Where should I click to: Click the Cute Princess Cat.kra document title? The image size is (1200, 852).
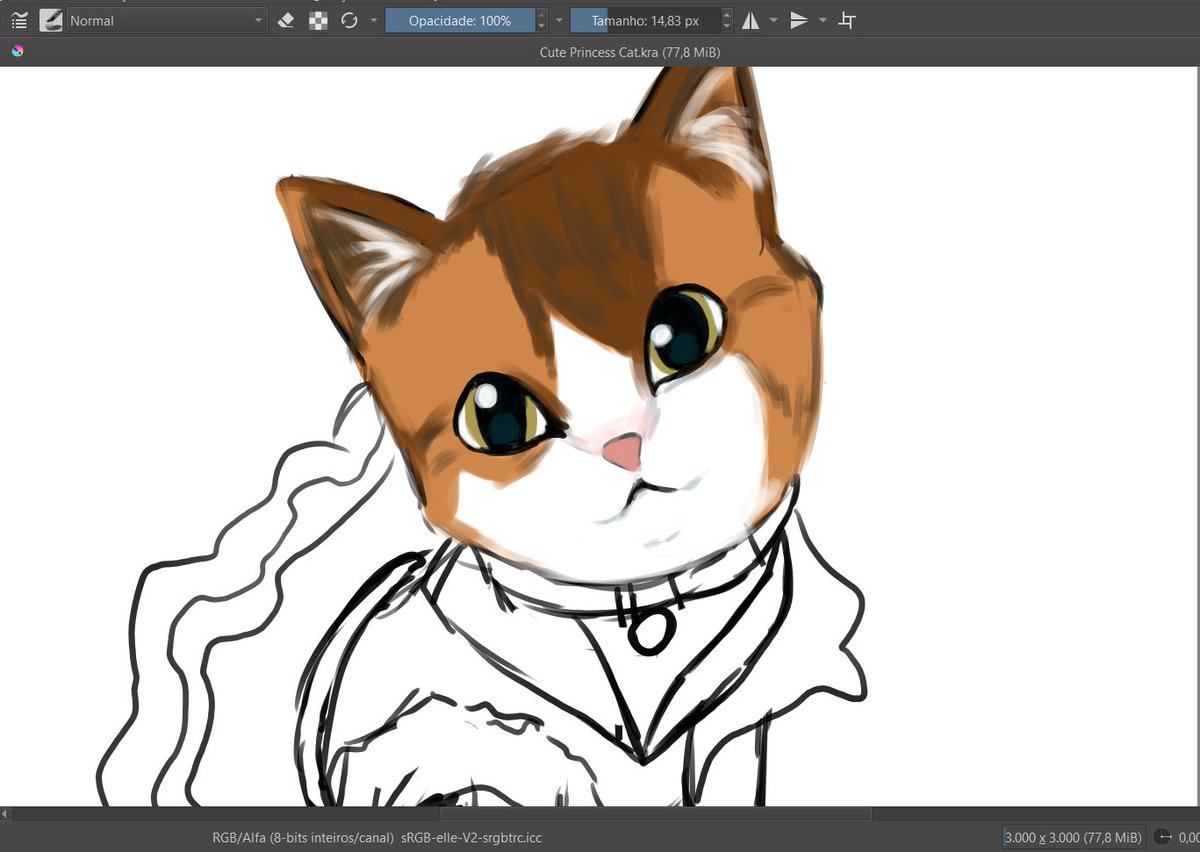tap(630, 52)
